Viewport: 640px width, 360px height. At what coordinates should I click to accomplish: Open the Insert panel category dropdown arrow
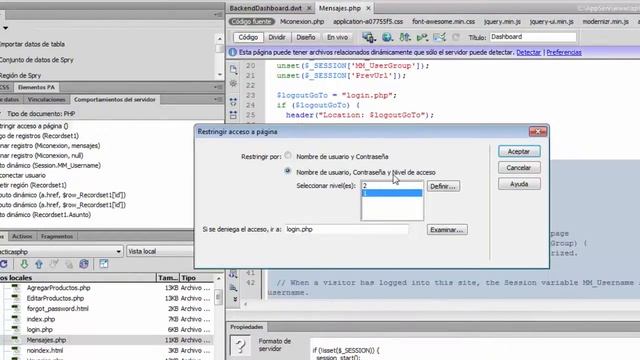[5, 28]
